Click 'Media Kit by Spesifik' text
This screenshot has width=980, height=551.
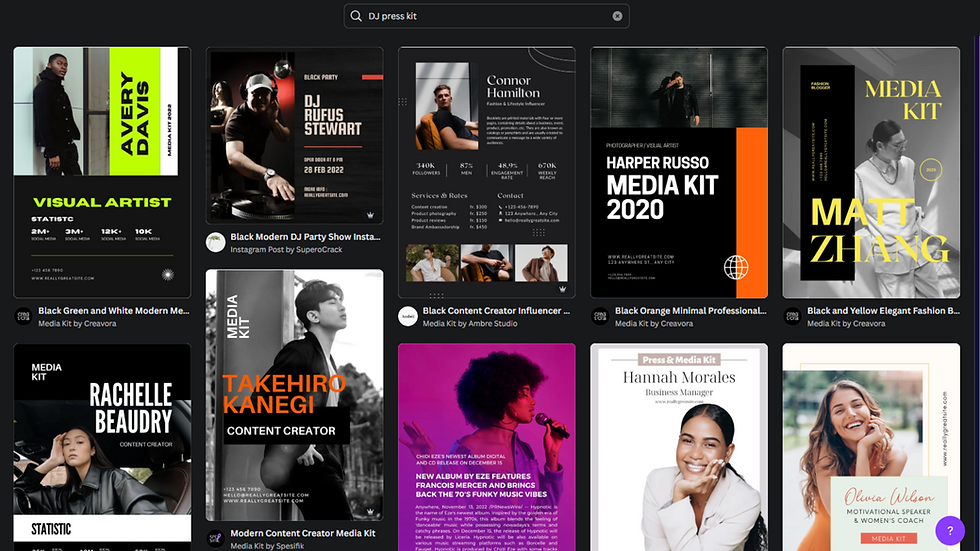click(x=267, y=546)
